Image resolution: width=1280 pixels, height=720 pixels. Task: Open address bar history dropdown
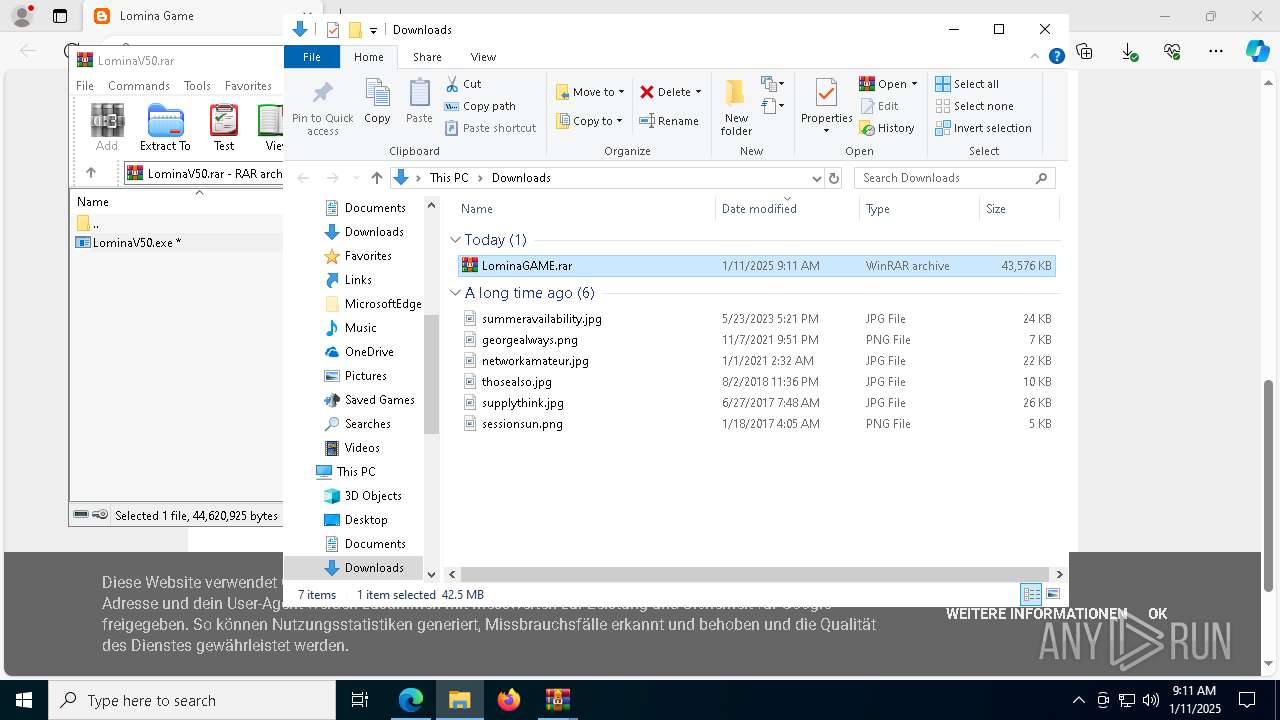(x=816, y=178)
